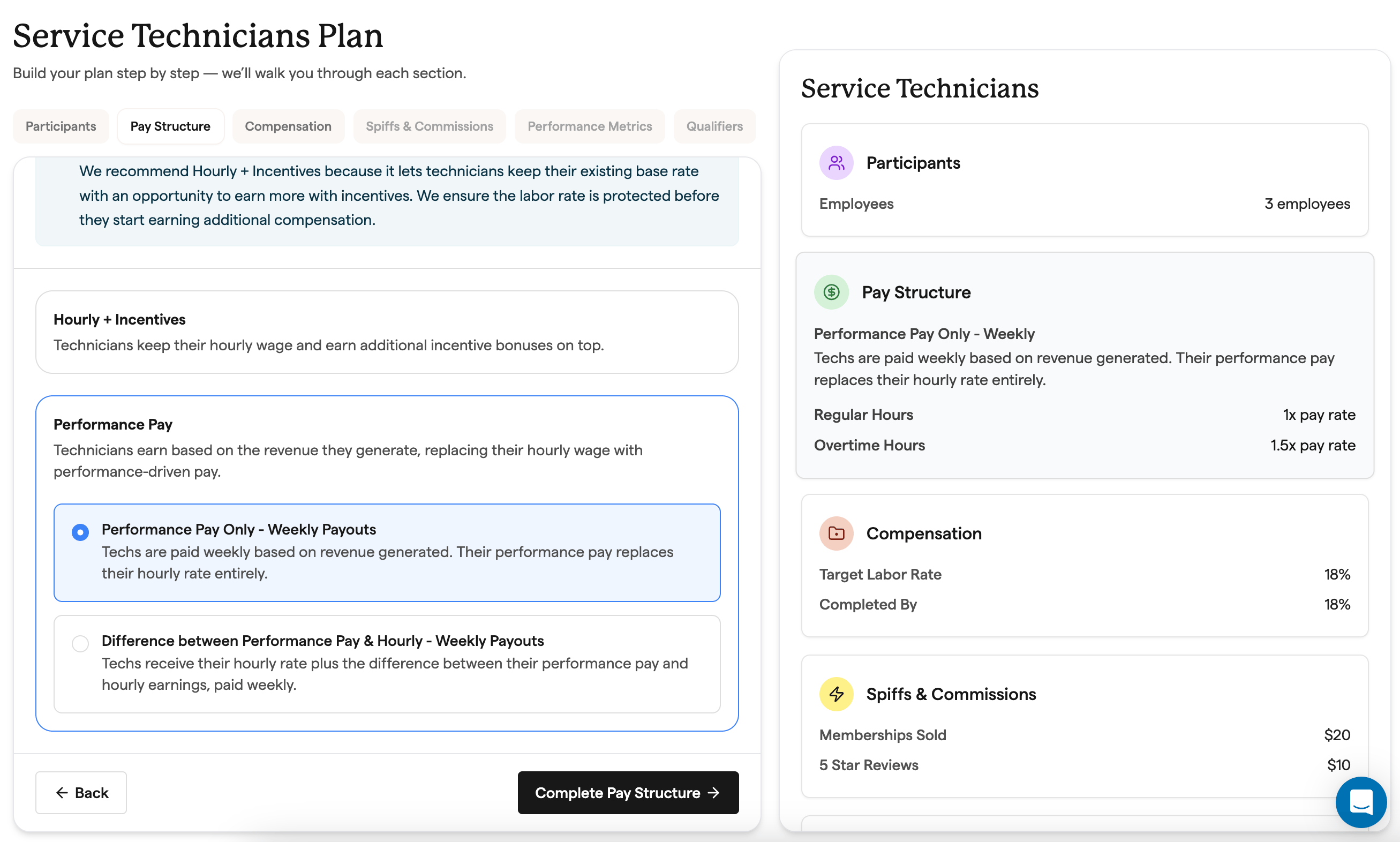1400x842 pixels.
Task: Click the green Pay Structure dollar icon
Action: pos(831,292)
